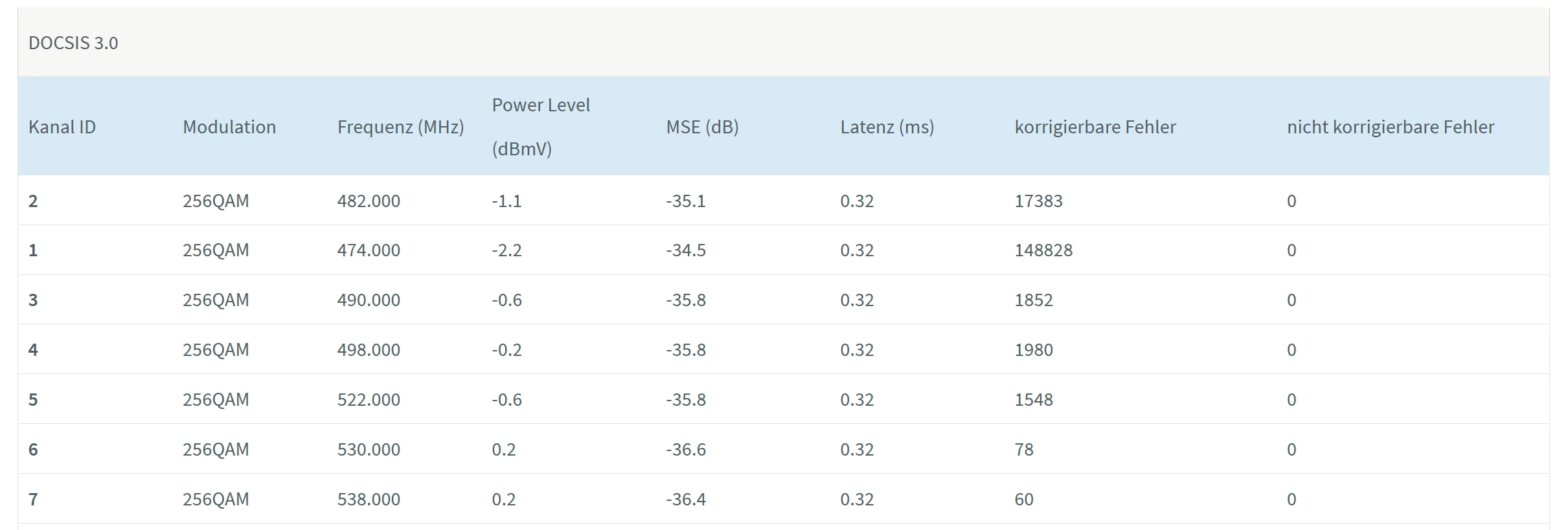Screen dimensions: 1568x530
Task: Click the 522.000 frequency cell
Action: 369,400
